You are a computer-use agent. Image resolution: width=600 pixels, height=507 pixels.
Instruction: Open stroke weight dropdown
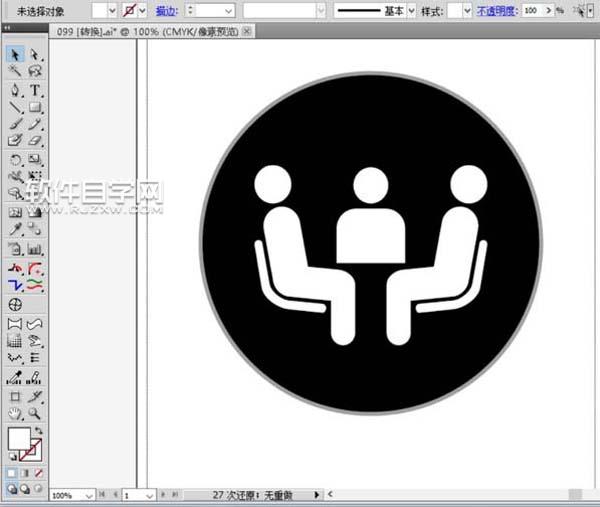[229, 11]
